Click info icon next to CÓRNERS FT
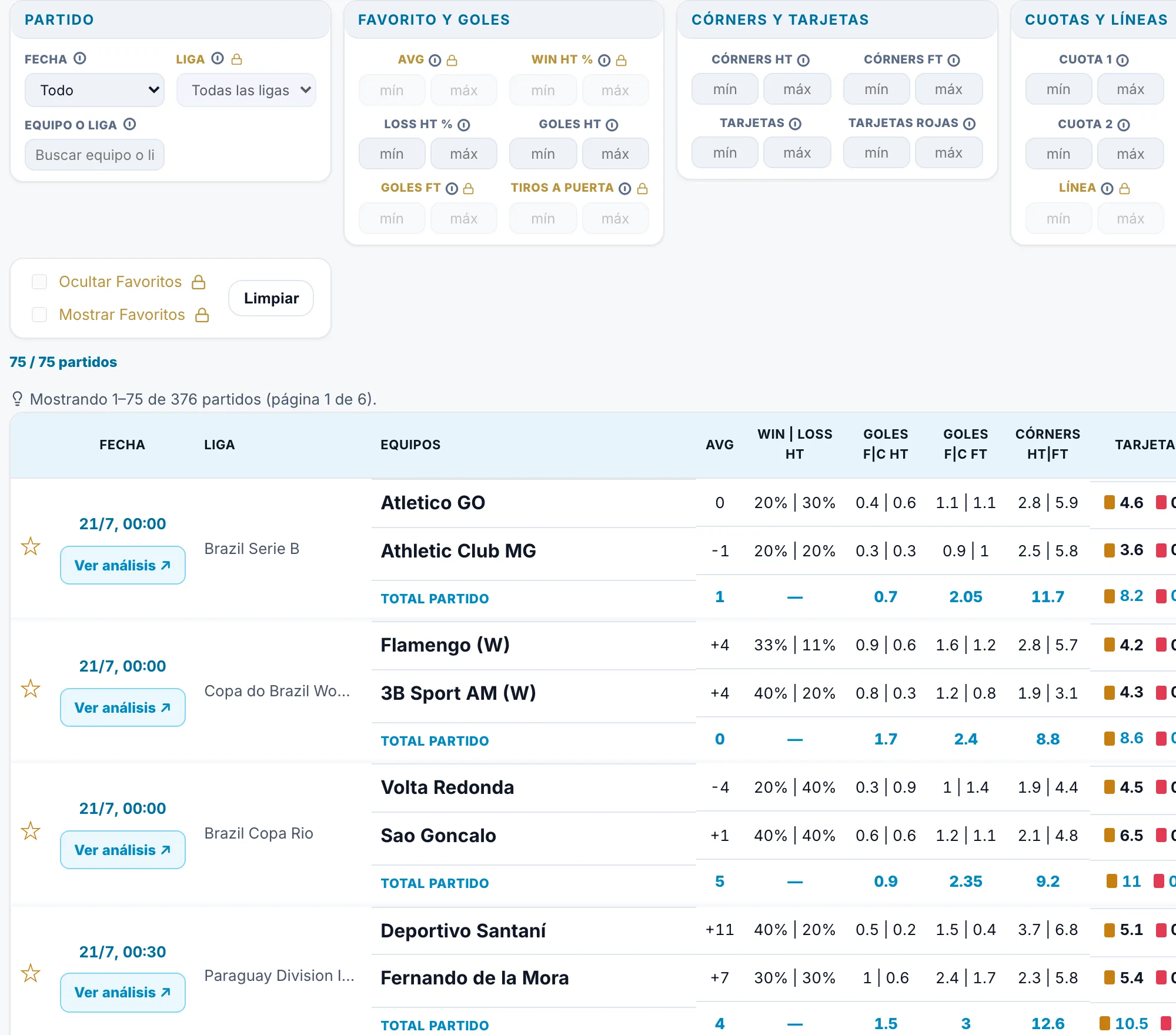 [954, 60]
